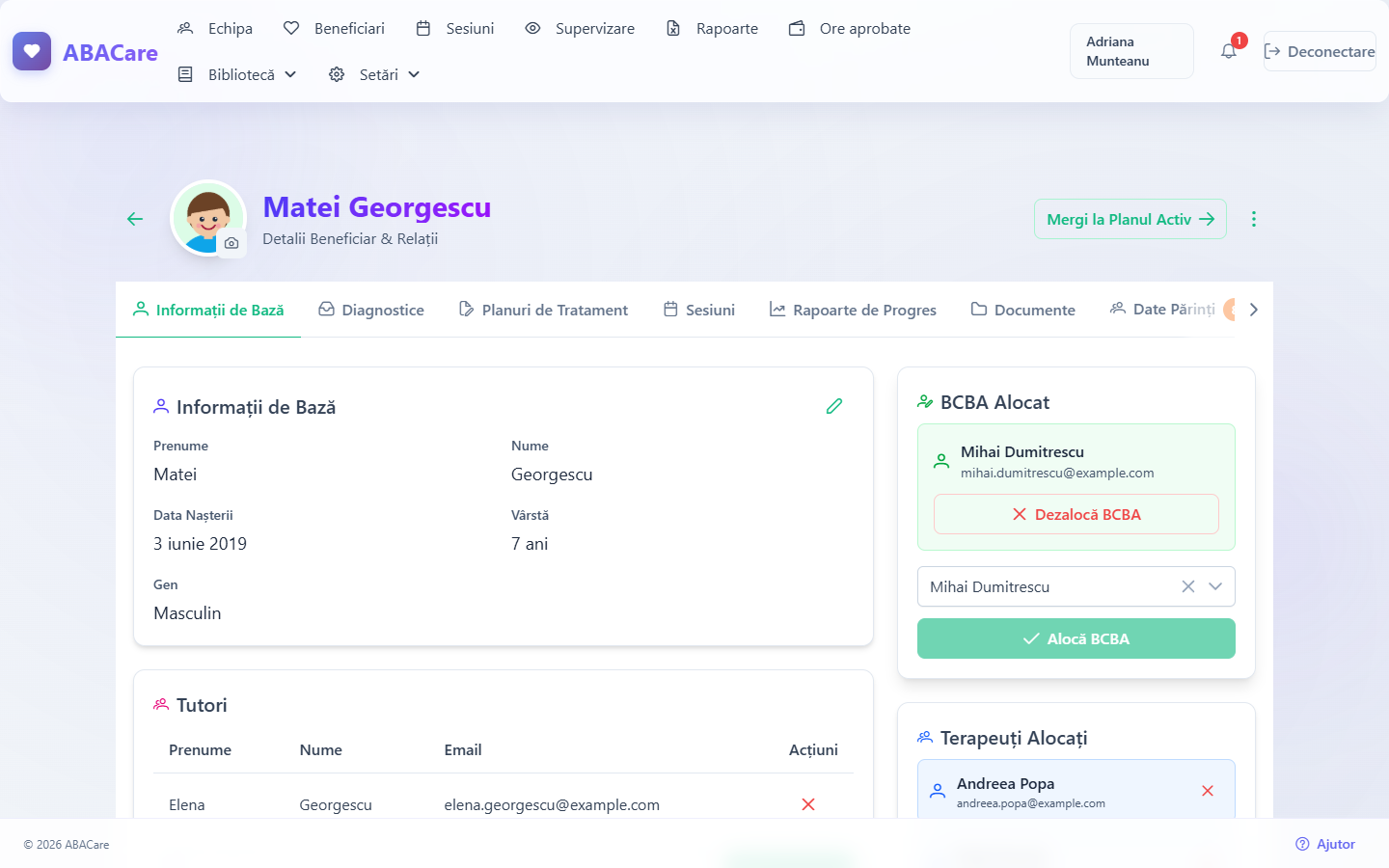This screenshot has width=1389, height=868.
Task: Remove therapist Andreea Popa
Action: click(x=1208, y=791)
